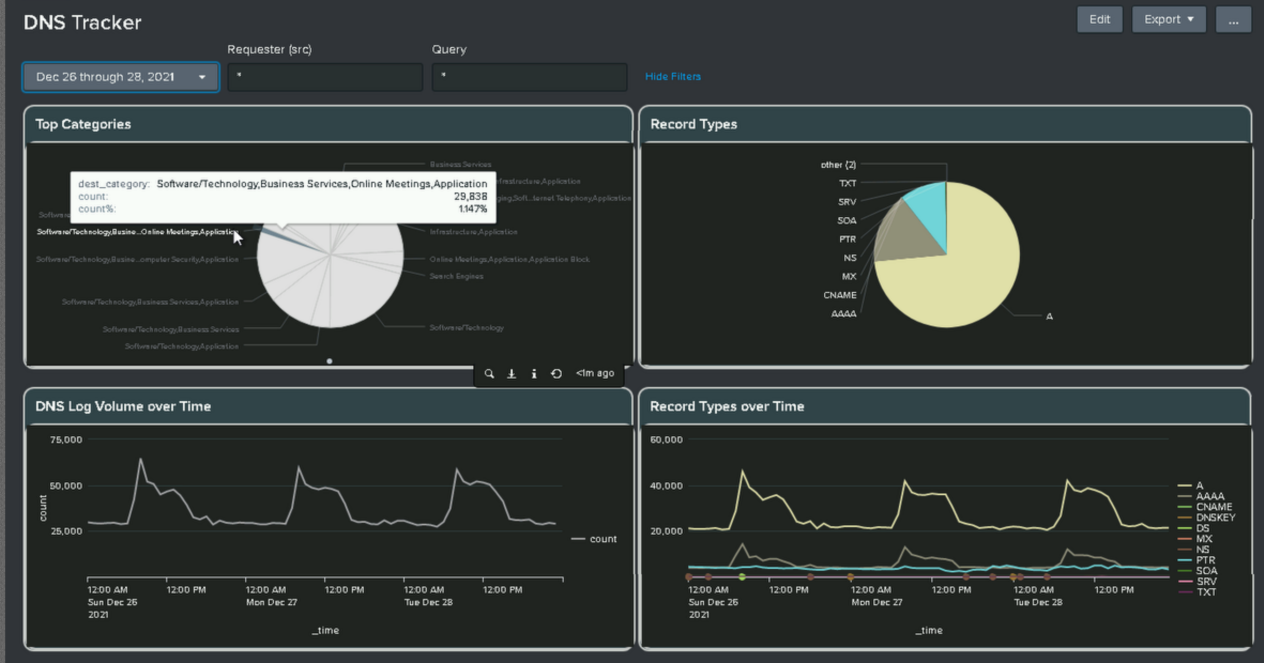This screenshot has height=663, width=1264.
Task: Focus the Query filter input field
Action: pyautogui.click(x=530, y=77)
